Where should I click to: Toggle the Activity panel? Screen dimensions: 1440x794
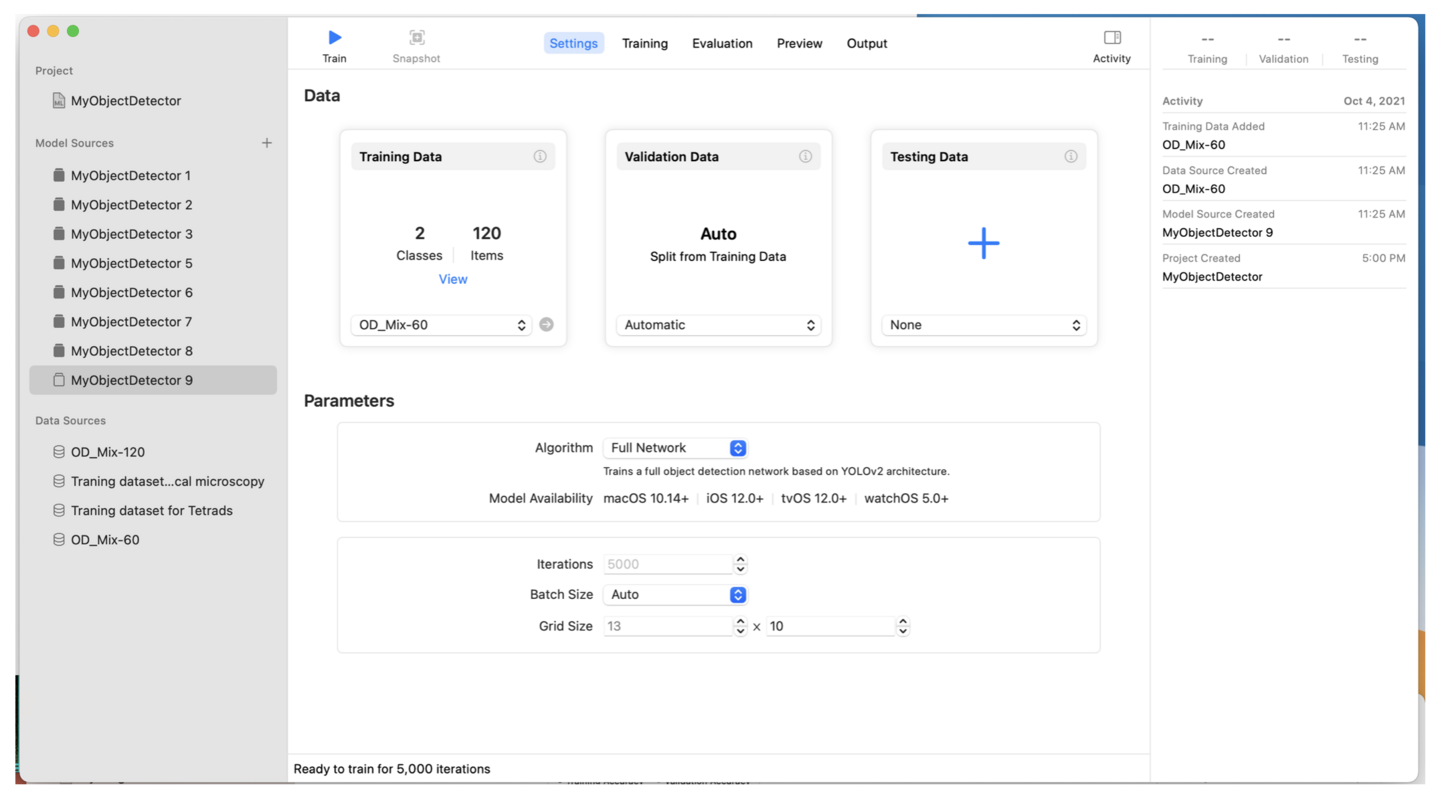point(1111,38)
